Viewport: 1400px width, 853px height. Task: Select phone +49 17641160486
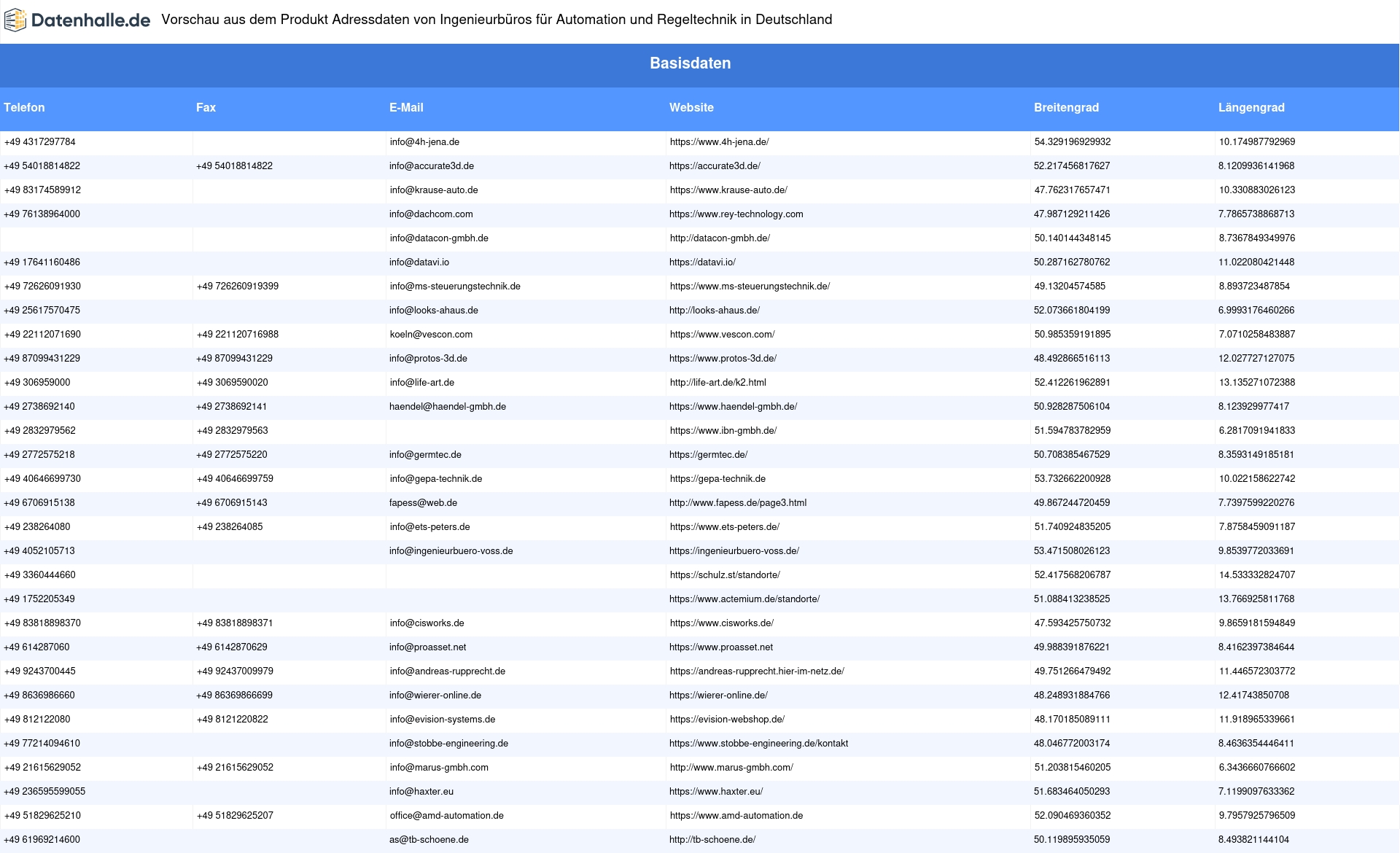[x=42, y=262]
